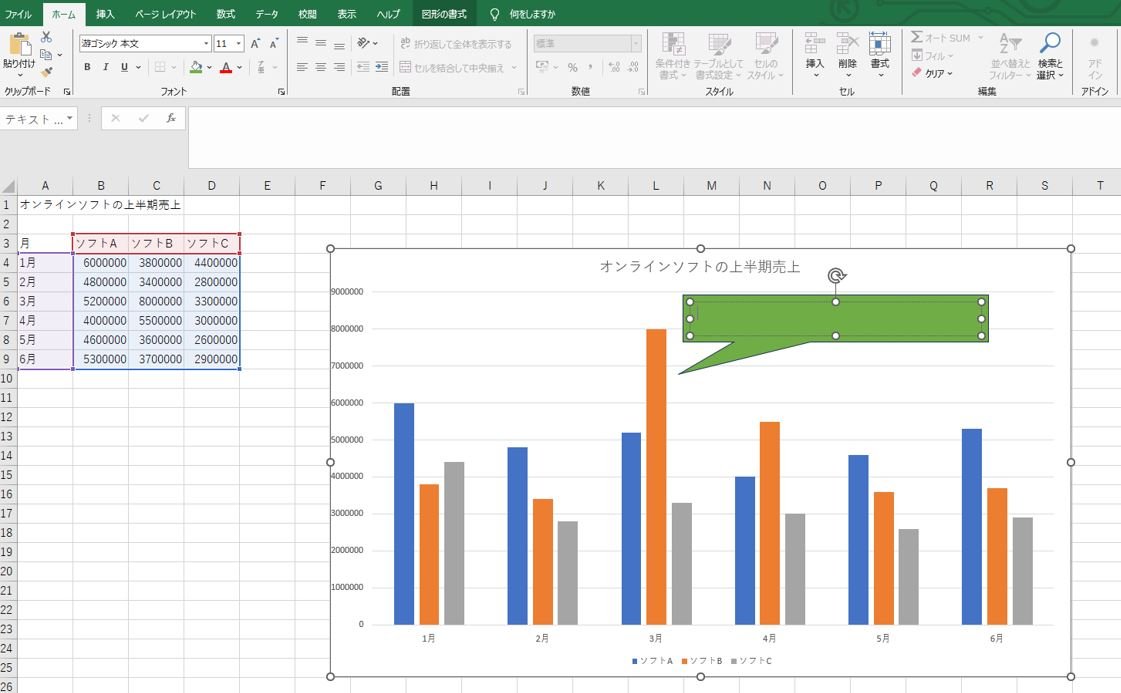Apply comma style
This screenshot has height=693, width=1121.
click(591, 67)
